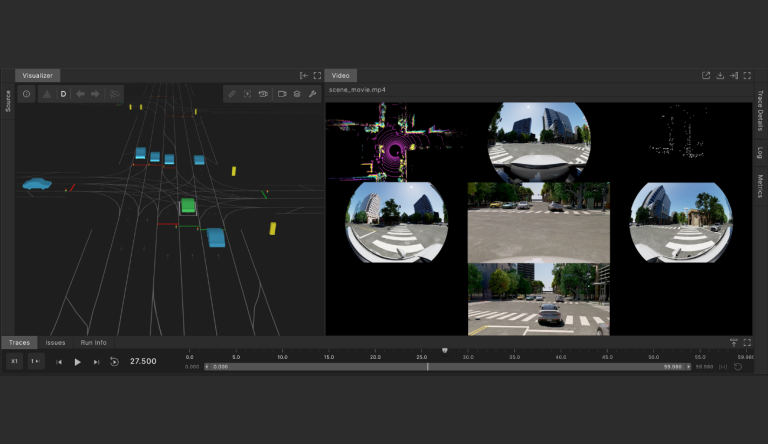Select the ruler measure tool in Visualizer
The width and height of the screenshot is (768, 444).
[232, 94]
